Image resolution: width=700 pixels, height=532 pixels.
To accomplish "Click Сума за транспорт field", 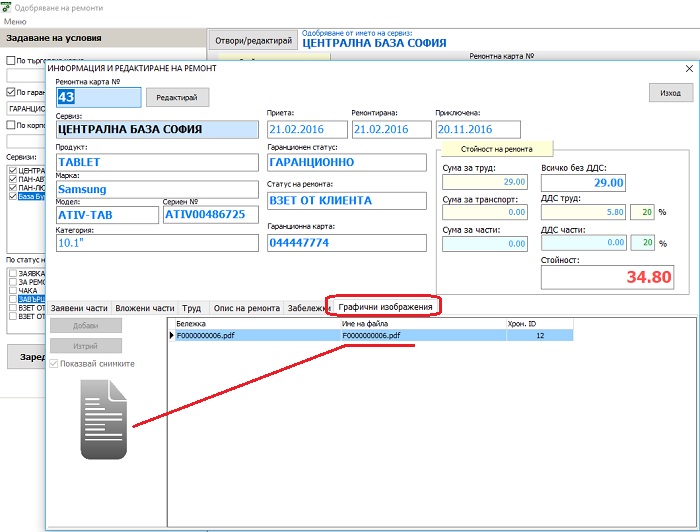I will [x=485, y=212].
